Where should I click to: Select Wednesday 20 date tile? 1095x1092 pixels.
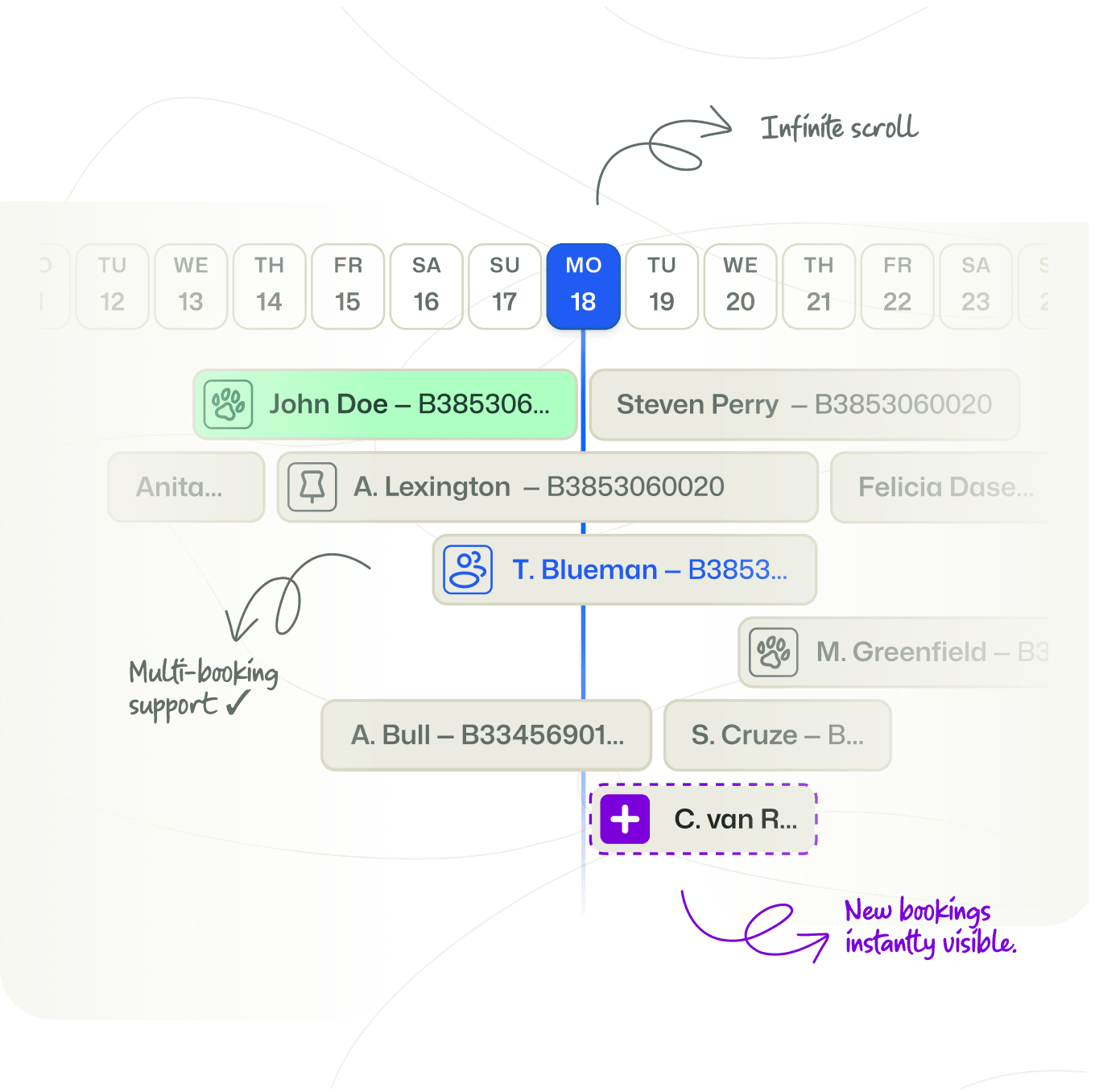pos(741,286)
